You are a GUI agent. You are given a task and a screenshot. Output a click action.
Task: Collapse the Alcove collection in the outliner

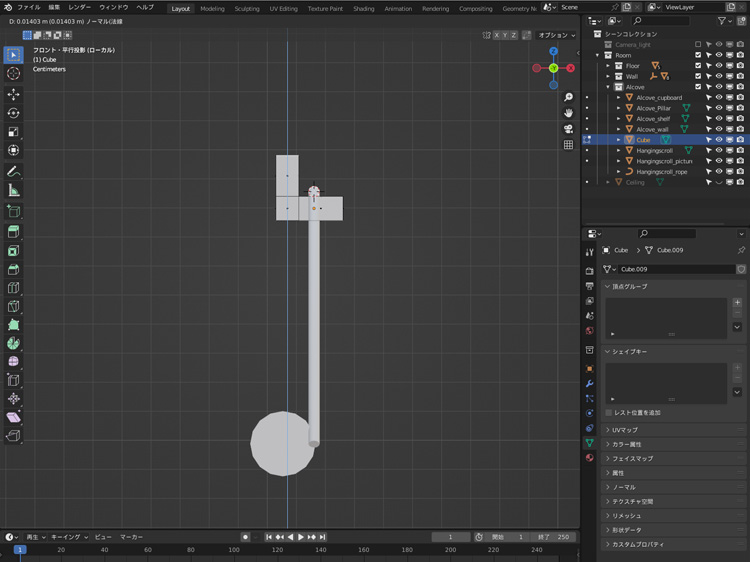pos(610,87)
